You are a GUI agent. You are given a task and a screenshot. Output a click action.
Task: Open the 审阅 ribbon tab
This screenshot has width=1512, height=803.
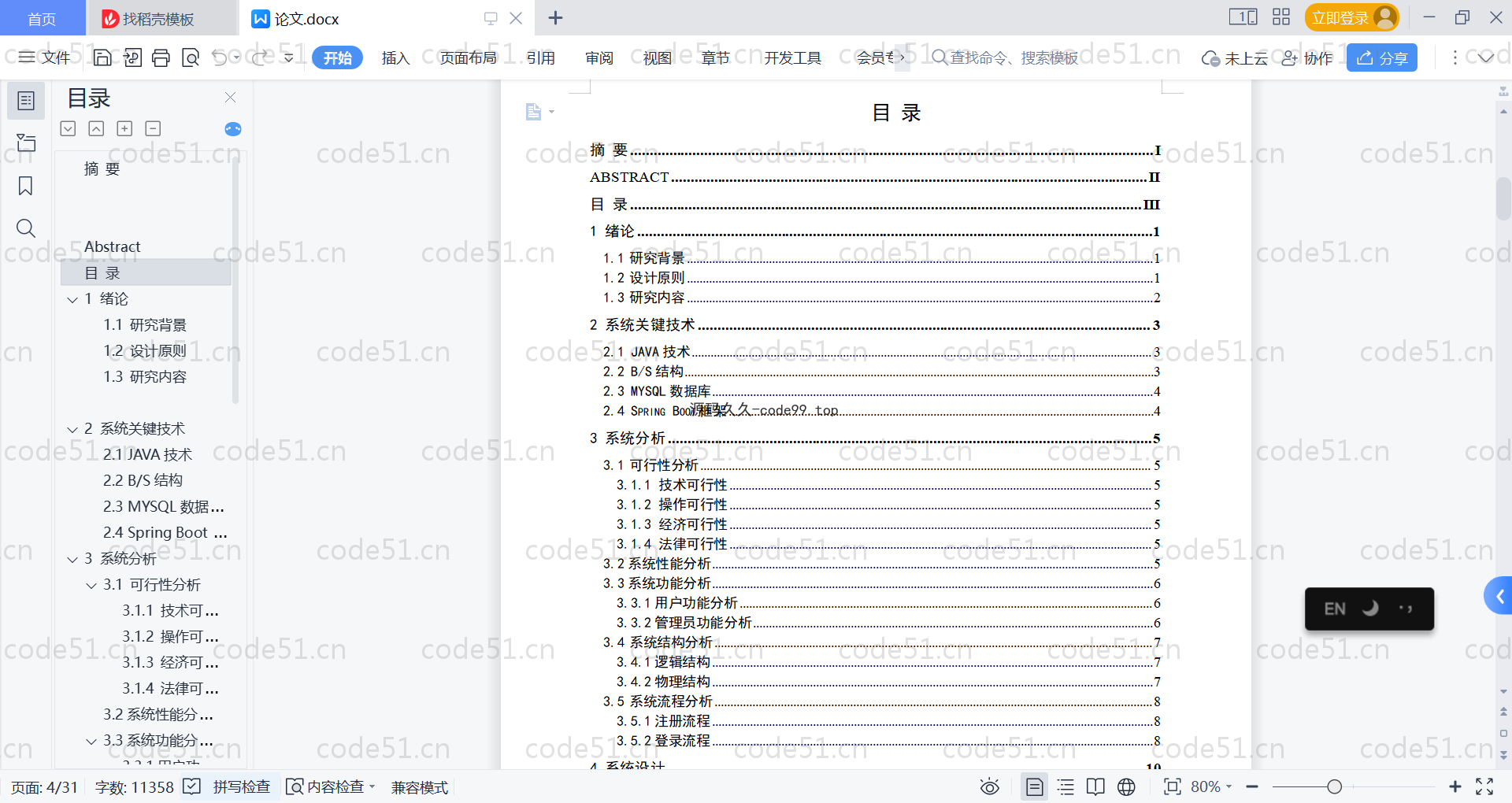click(599, 57)
